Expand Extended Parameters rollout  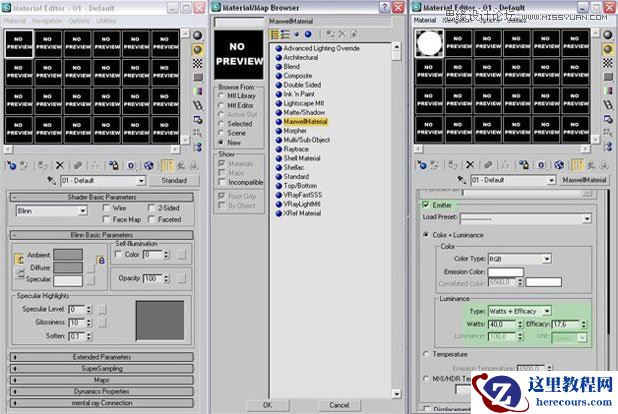tap(102, 357)
